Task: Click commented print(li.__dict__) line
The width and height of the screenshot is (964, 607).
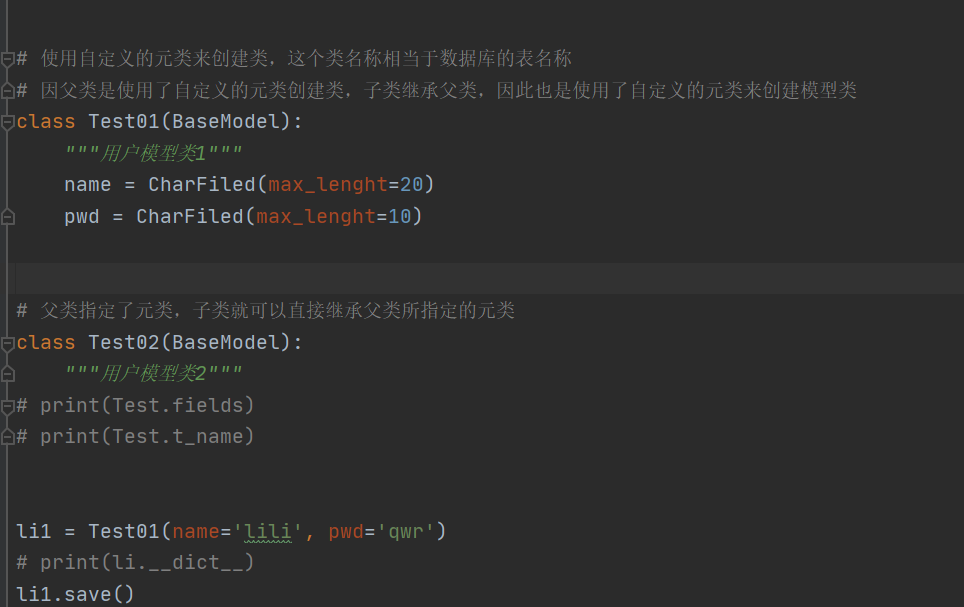Action: pos(135,563)
